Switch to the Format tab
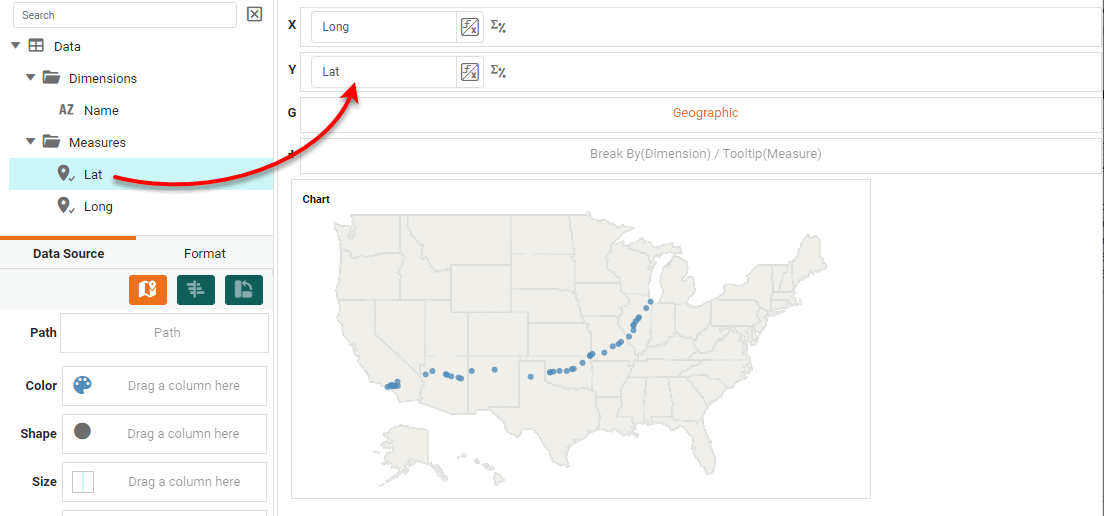 point(204,254)
